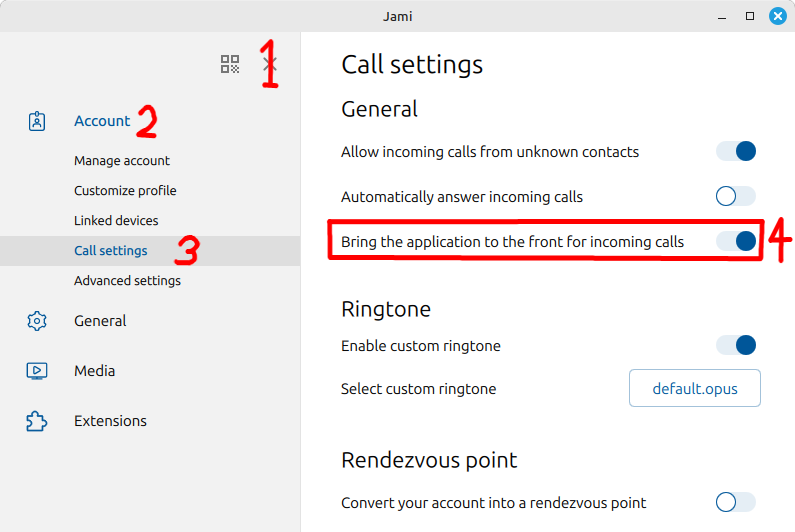Viewport: 795px width, 532px height.
Task: Expand the Media settings section
Action: pos(94,371)
